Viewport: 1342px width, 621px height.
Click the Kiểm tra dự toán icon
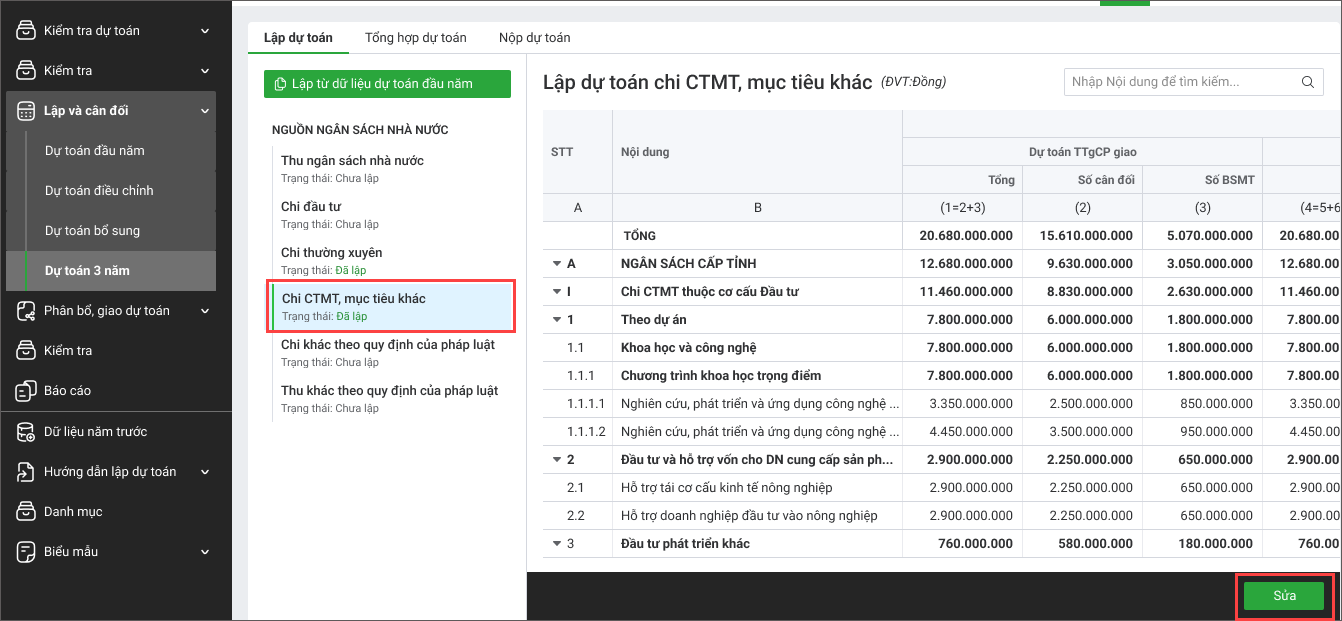[x=26, y=31]
